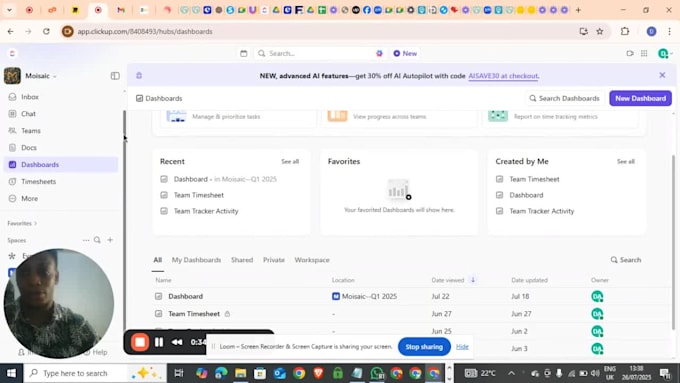The image size is (680, 383).
Task: Pause the Loom recording
Action: pos(159,342)
